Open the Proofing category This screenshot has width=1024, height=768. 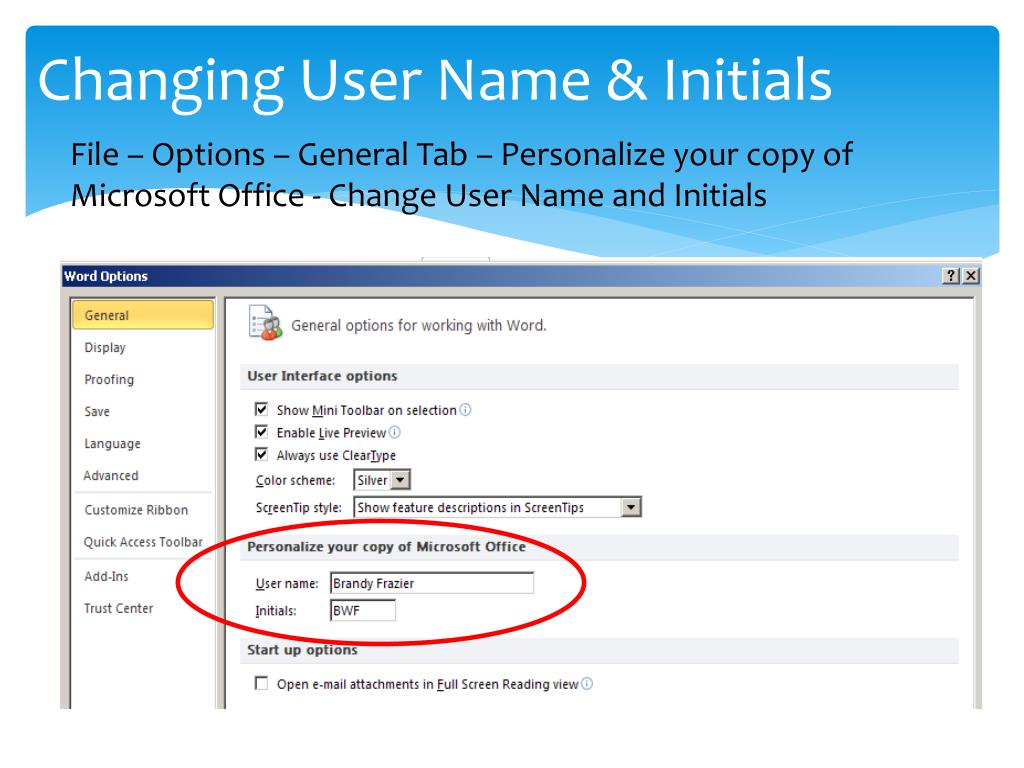109,379
